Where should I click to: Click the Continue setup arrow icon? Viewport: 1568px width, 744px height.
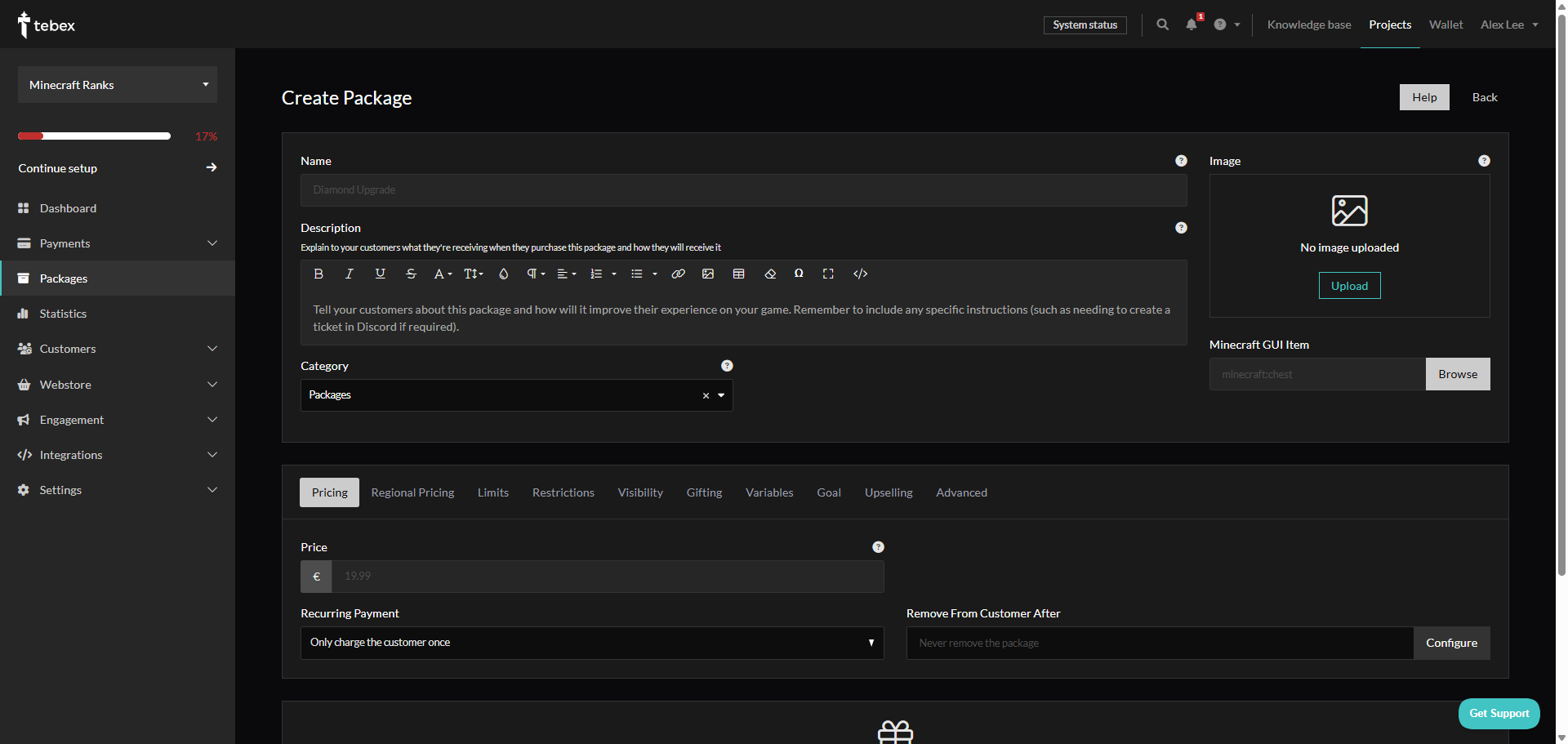212,167
